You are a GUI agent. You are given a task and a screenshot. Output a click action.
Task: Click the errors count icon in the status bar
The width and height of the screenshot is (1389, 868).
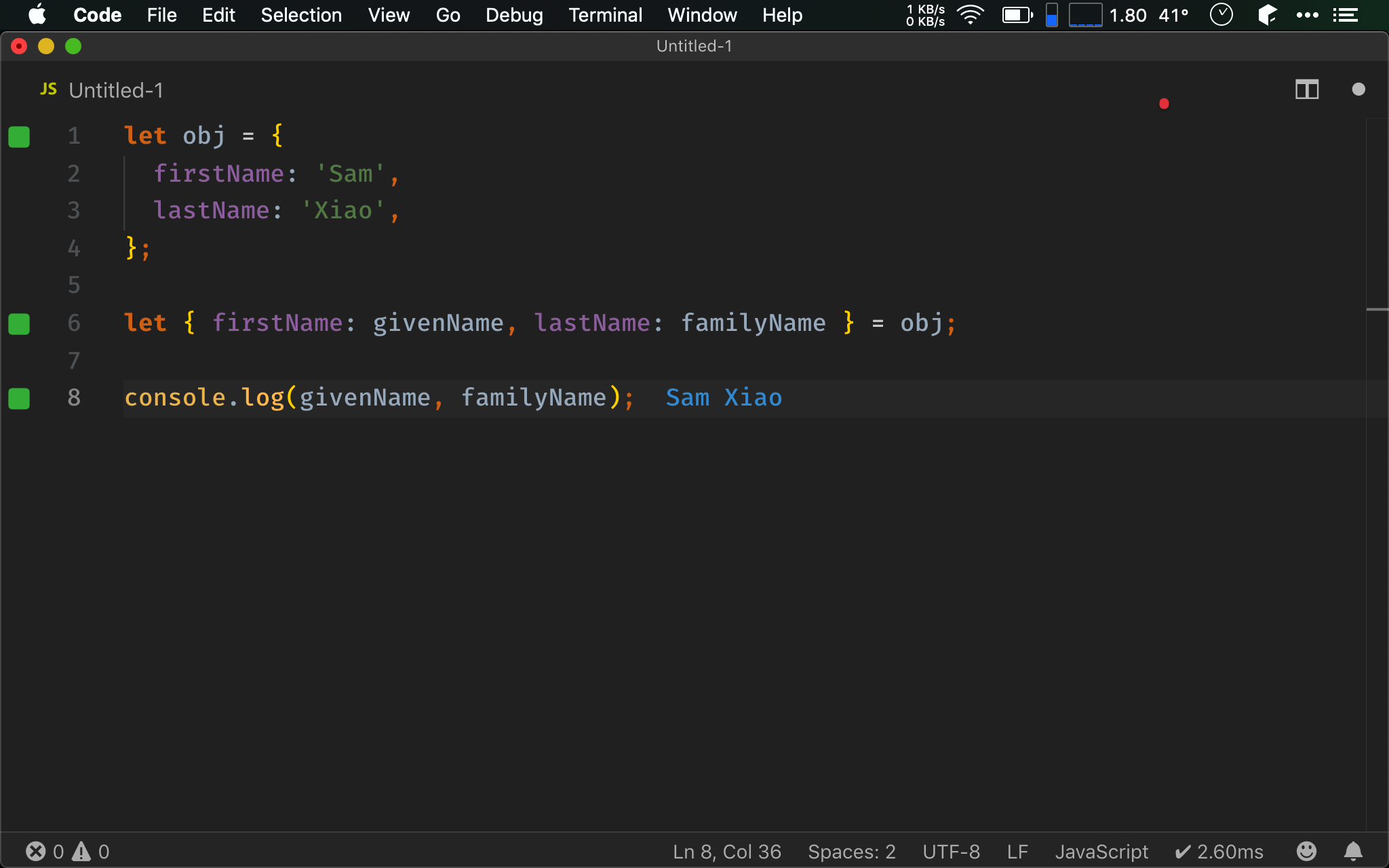[36, 851]
